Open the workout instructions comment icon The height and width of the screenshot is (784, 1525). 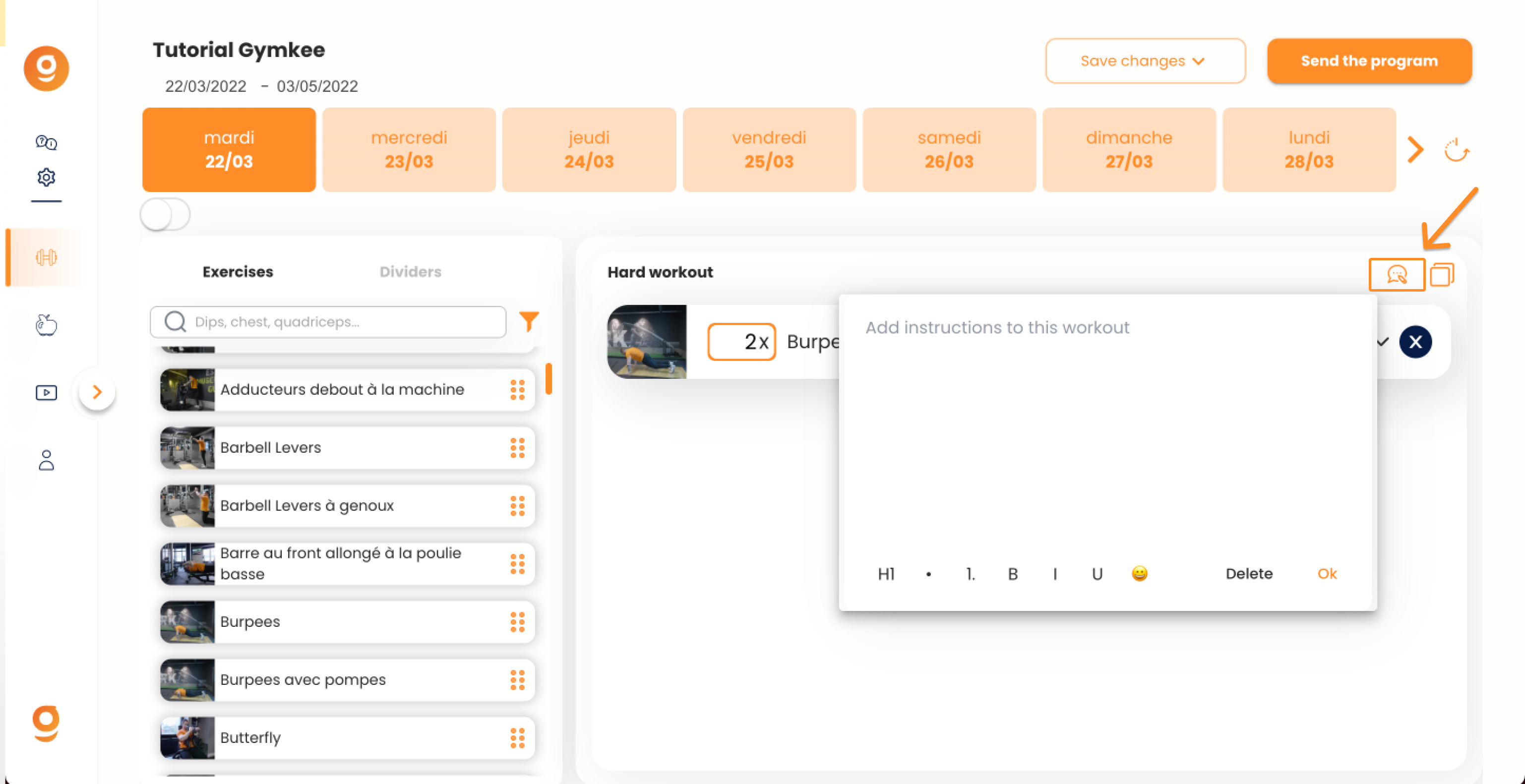1397,275
